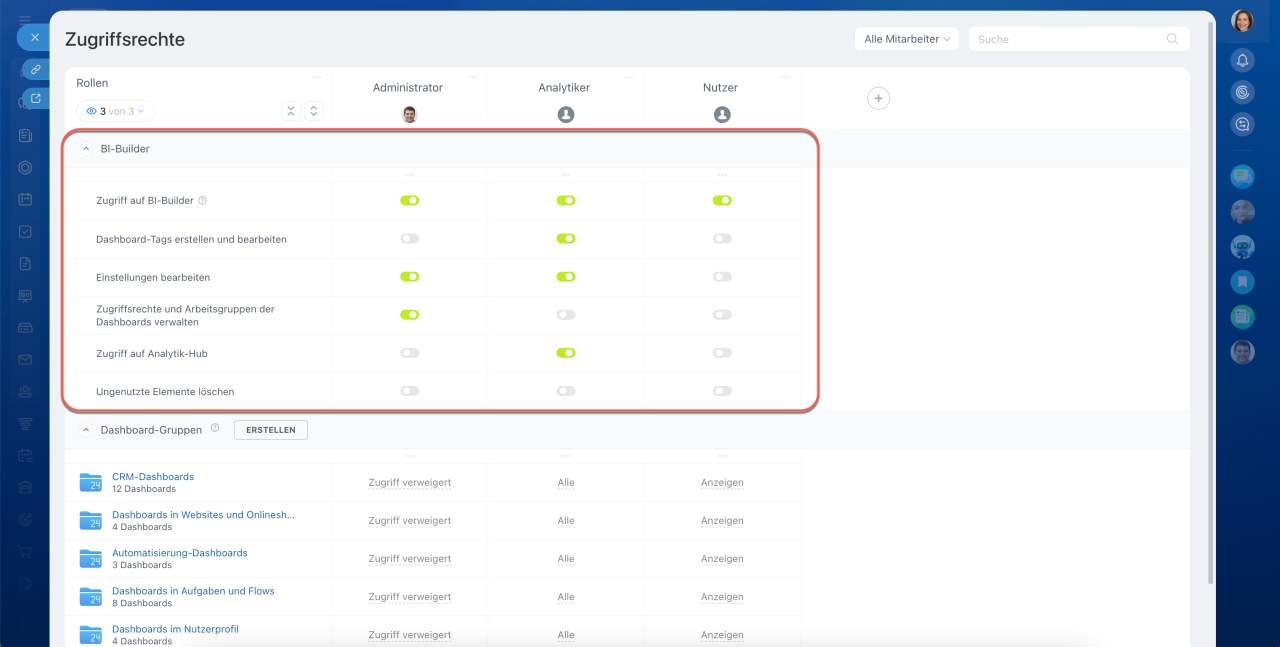Click the copy link icon
Screen dimensions: 1280x647
[x=36, y=70]
